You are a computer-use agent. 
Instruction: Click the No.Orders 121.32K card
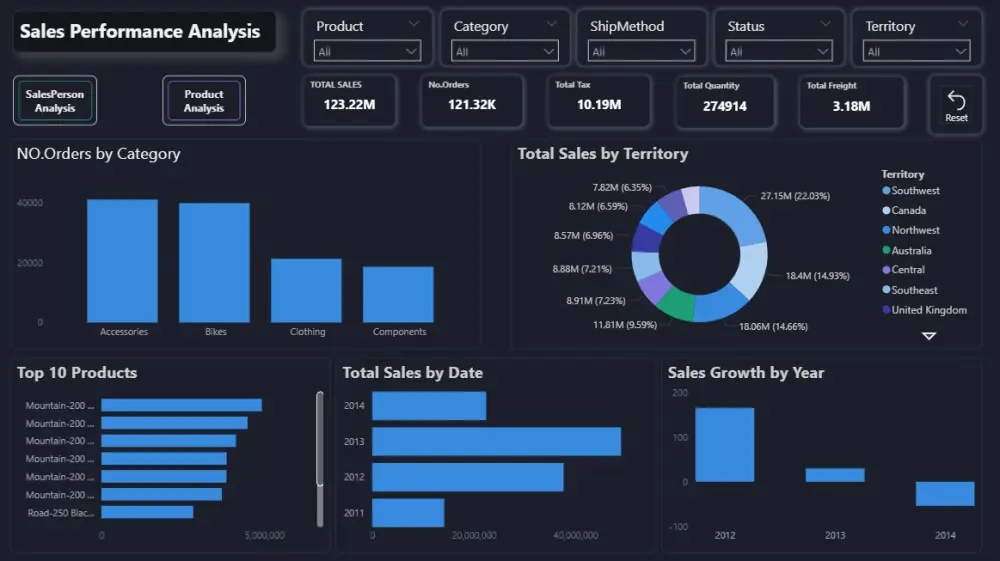(472, 101)
